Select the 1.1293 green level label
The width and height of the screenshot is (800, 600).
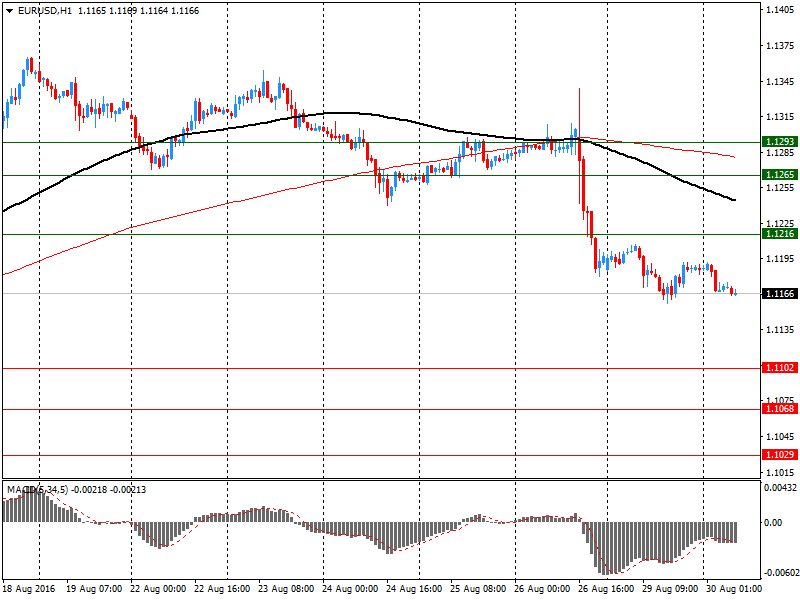point(780,141)
